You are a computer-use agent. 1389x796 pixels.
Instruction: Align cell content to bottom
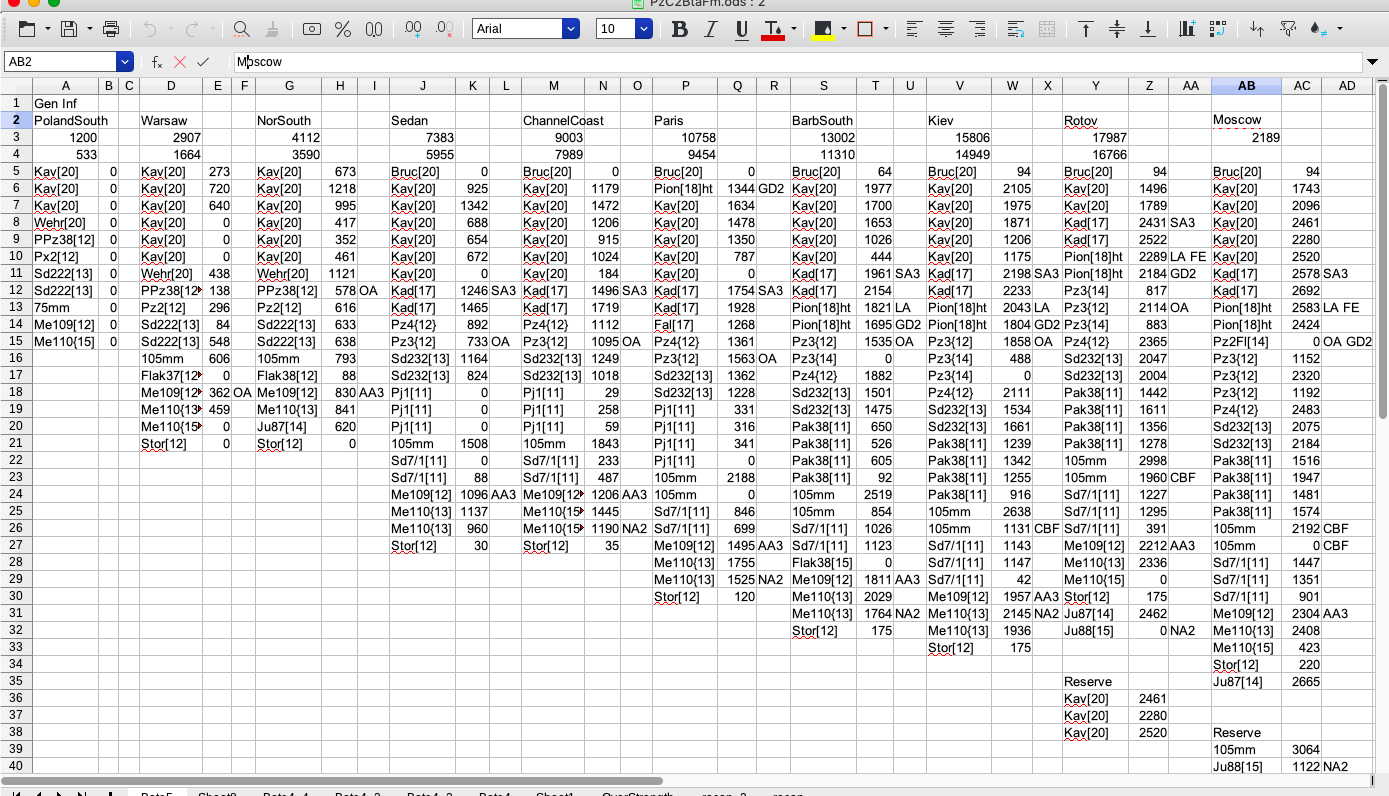1148,29
